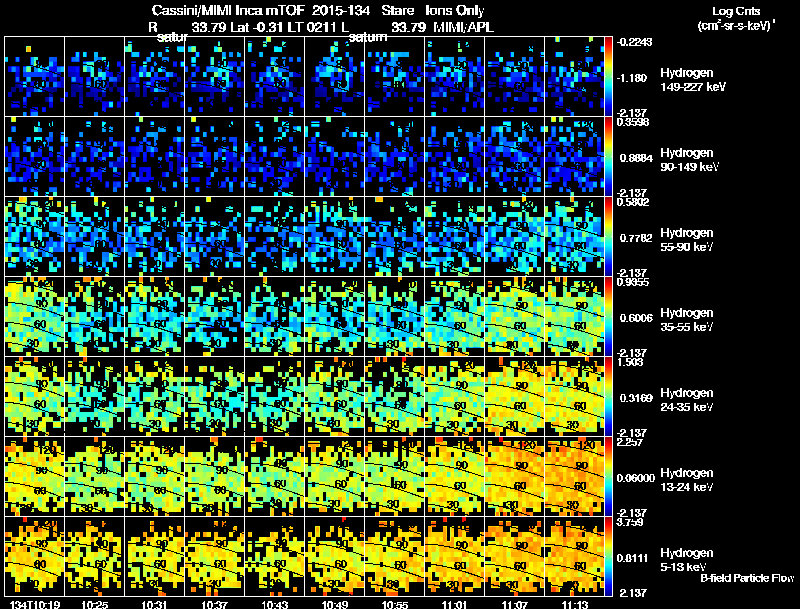Click the Hydrogen 13-24 keV color bar
Screen dimensions: 800x609
608,477
